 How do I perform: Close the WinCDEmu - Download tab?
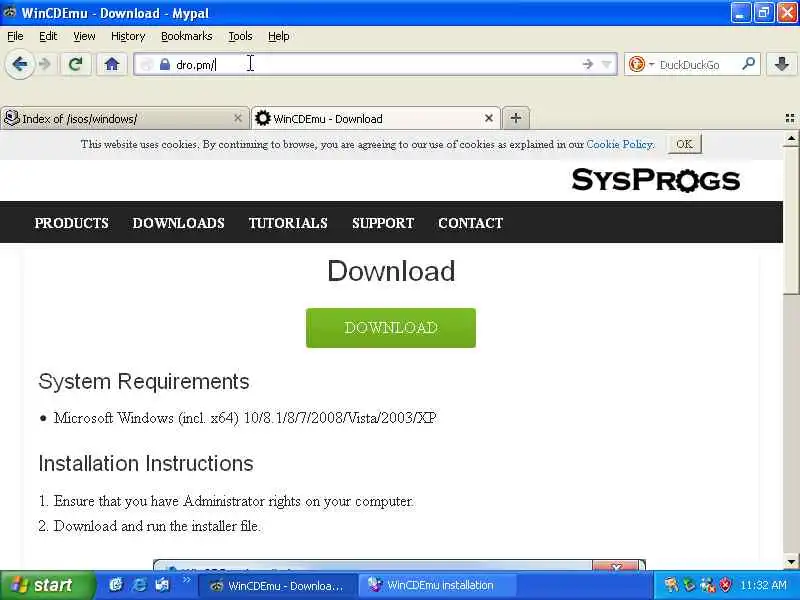489,118
